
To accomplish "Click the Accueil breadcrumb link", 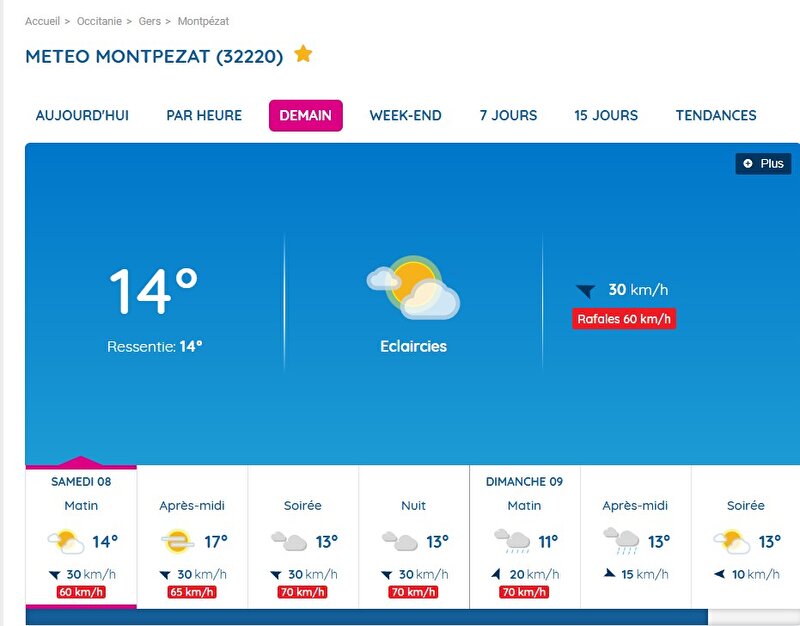I will pyautogui.click(x=42, y=21).
